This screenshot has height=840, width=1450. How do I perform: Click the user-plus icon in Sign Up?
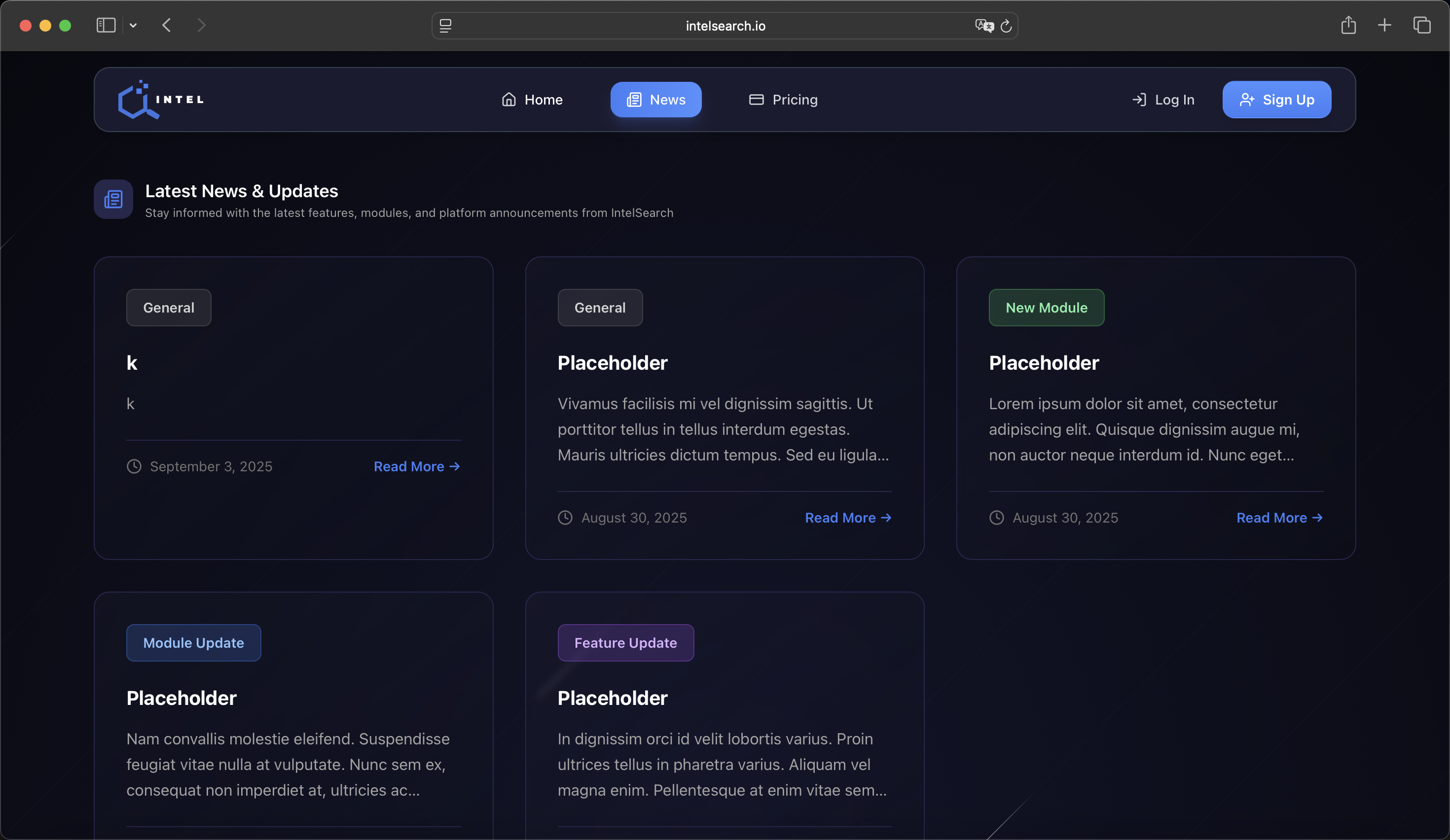pos(1247,100)
